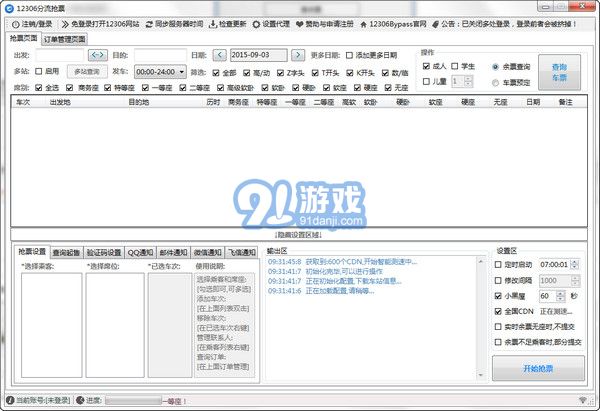Enable 实时余票无座时,不提交 checkbox
The image size is (600, 411).
click(498, 327)
